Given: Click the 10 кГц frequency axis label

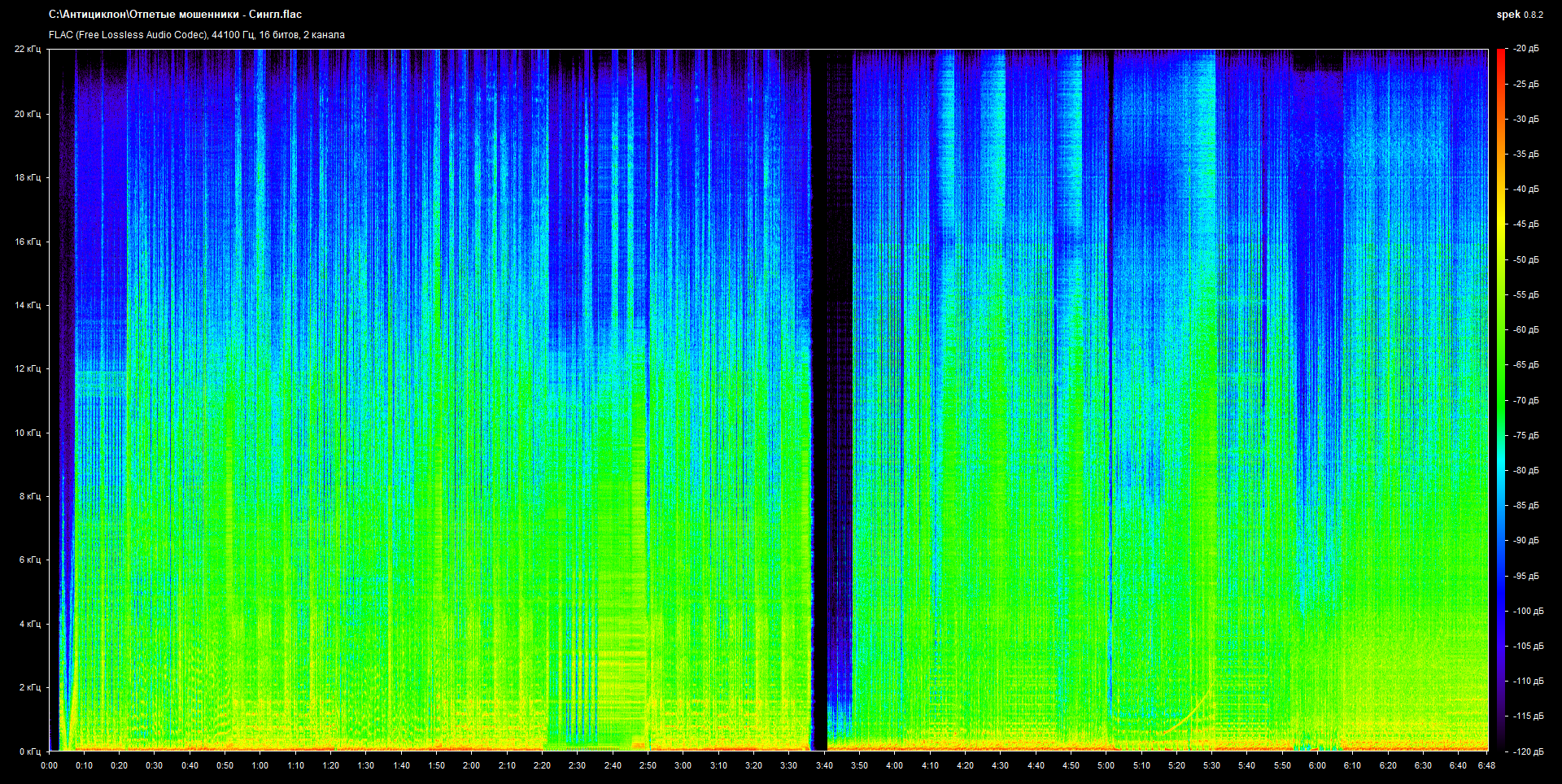Looking at the screenshot, I should pyautogui.click(x=28, y=433).
